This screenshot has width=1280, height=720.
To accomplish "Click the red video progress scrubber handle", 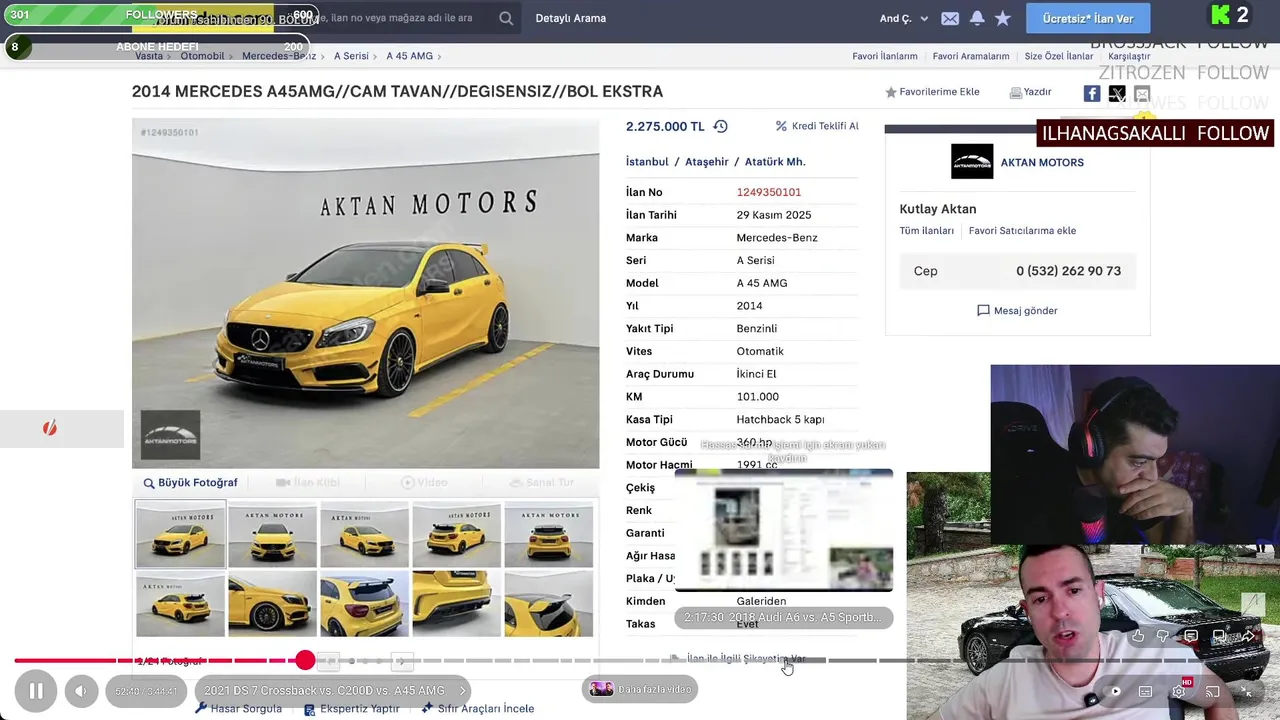I will [305, 660].
